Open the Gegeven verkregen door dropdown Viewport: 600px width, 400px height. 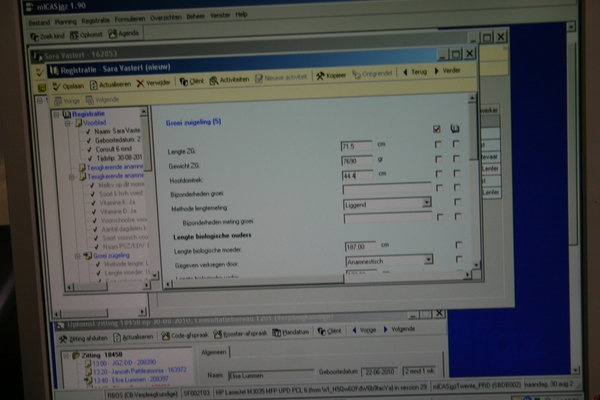coord(426,259)
